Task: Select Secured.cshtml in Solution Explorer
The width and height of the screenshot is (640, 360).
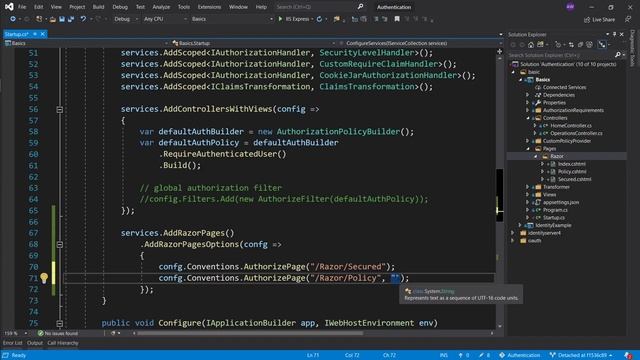Action: tap(574, 179)
